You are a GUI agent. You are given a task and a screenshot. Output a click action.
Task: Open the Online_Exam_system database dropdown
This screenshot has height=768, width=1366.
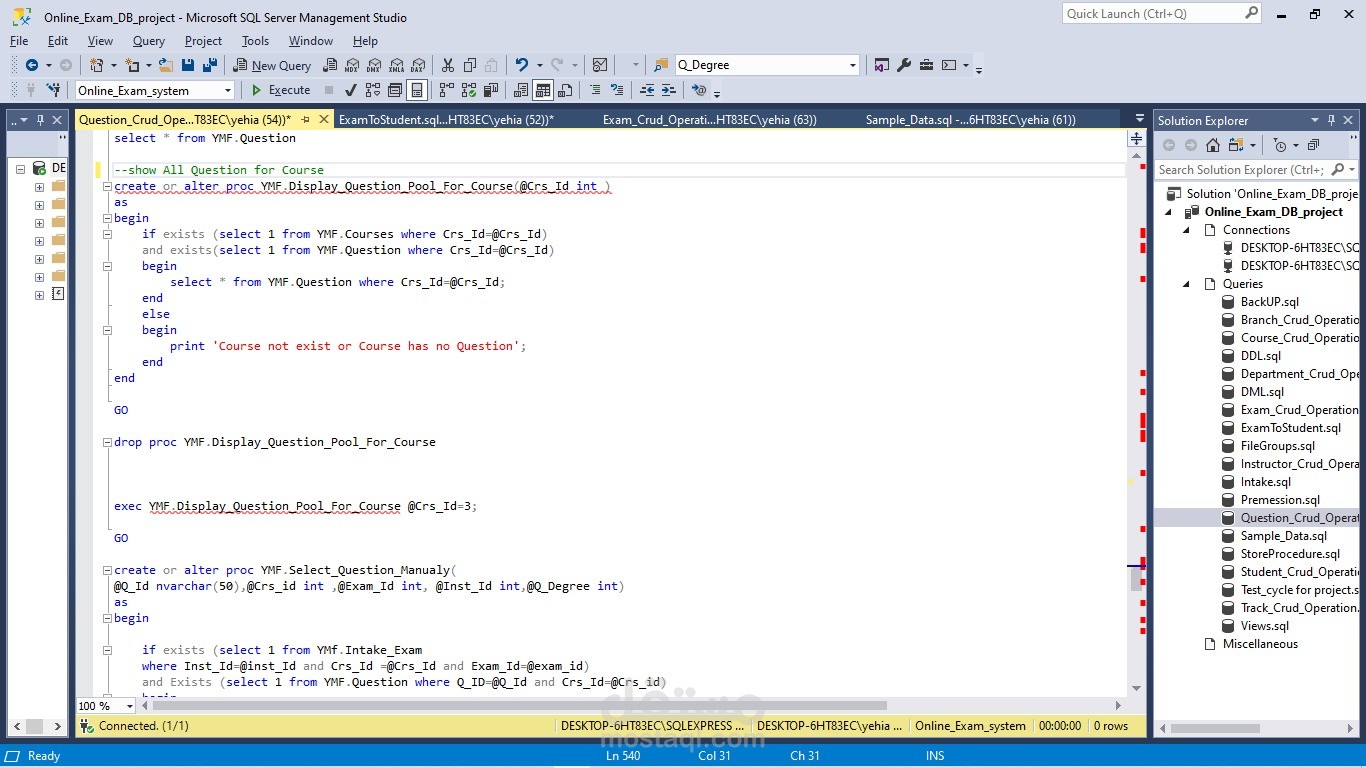[227, 90]
